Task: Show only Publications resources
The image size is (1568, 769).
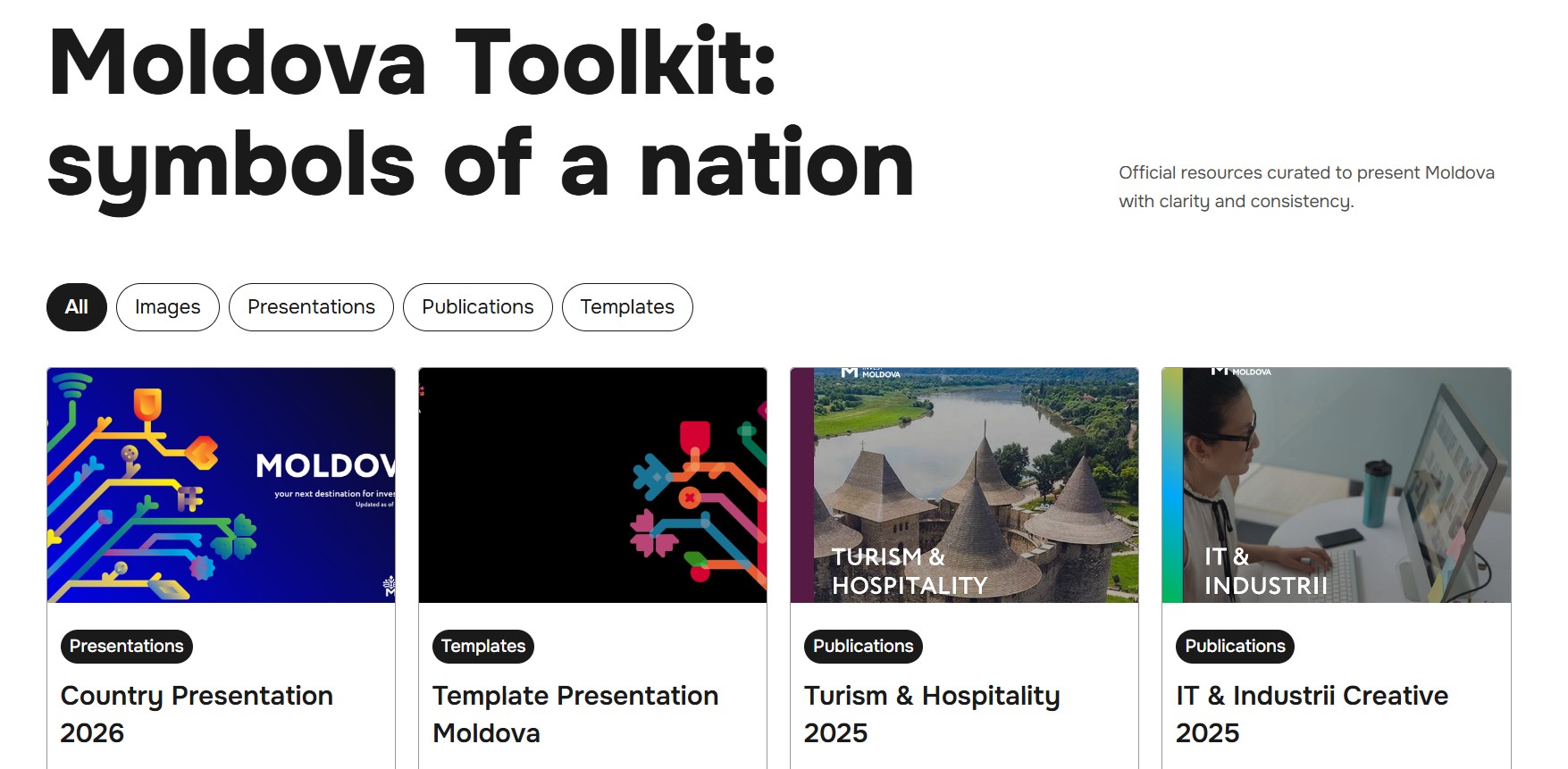Action: coord(478,307)
